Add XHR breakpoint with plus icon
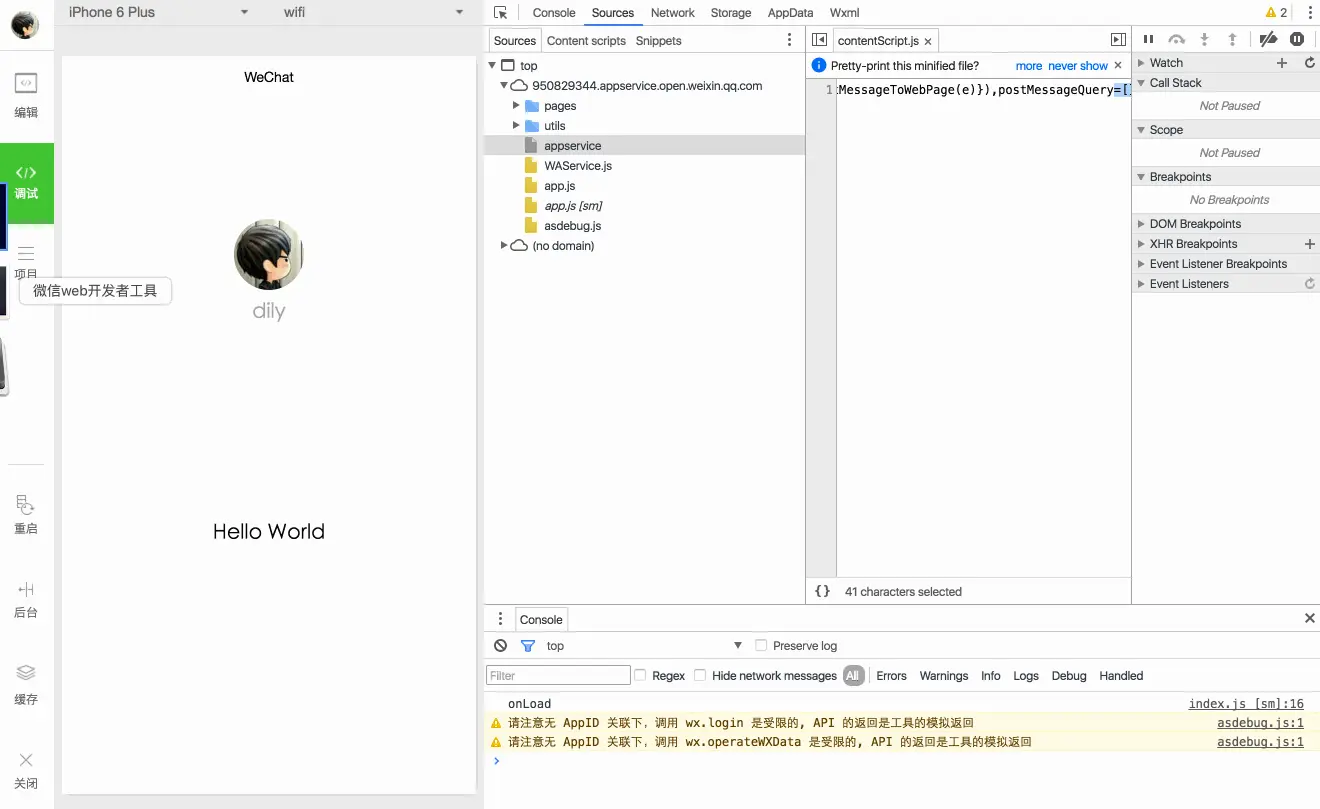Viewport: 1320px width, 809px height. tap(1310, 244)
